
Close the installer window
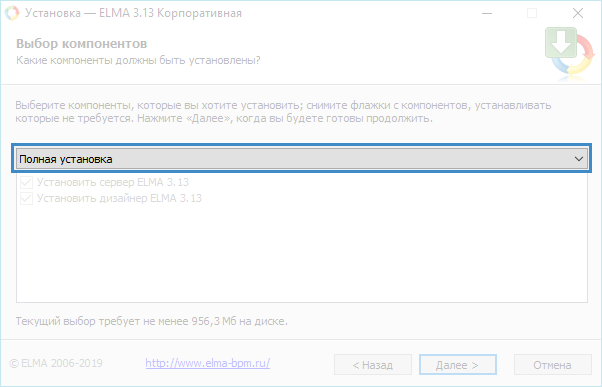tap(578, 13)
